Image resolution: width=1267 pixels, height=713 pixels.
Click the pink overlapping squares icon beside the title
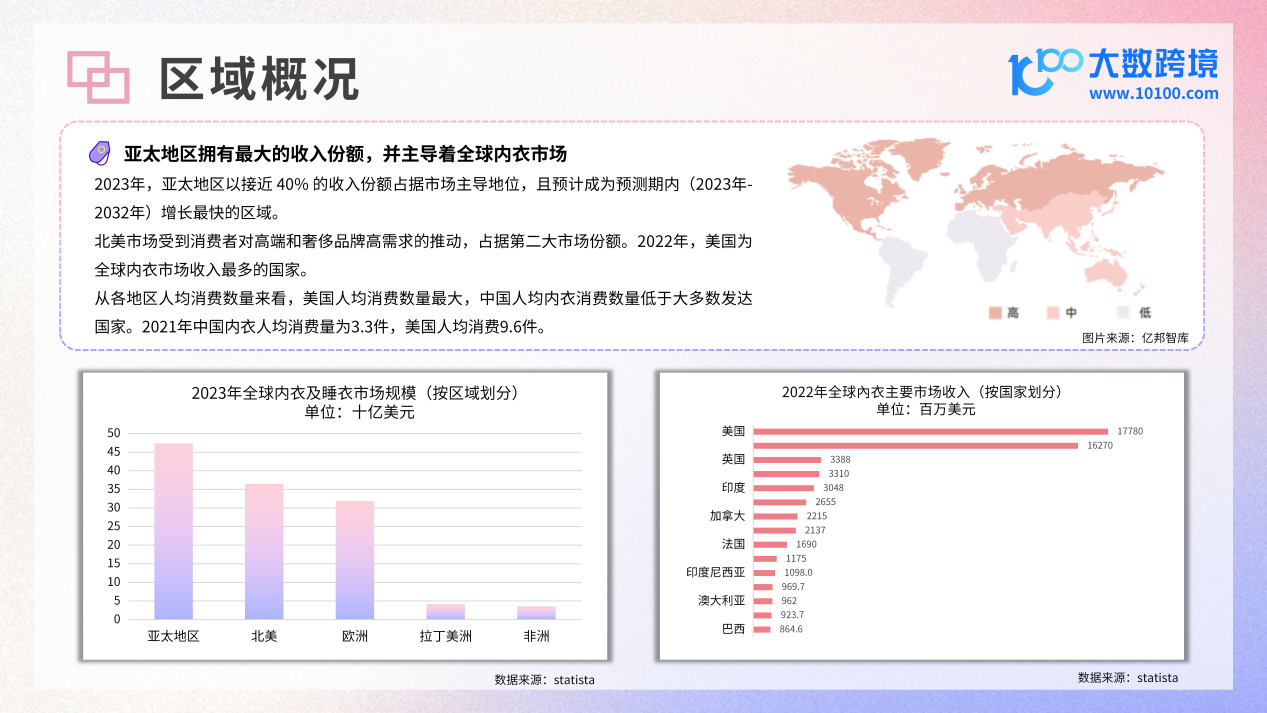(98, 77)
